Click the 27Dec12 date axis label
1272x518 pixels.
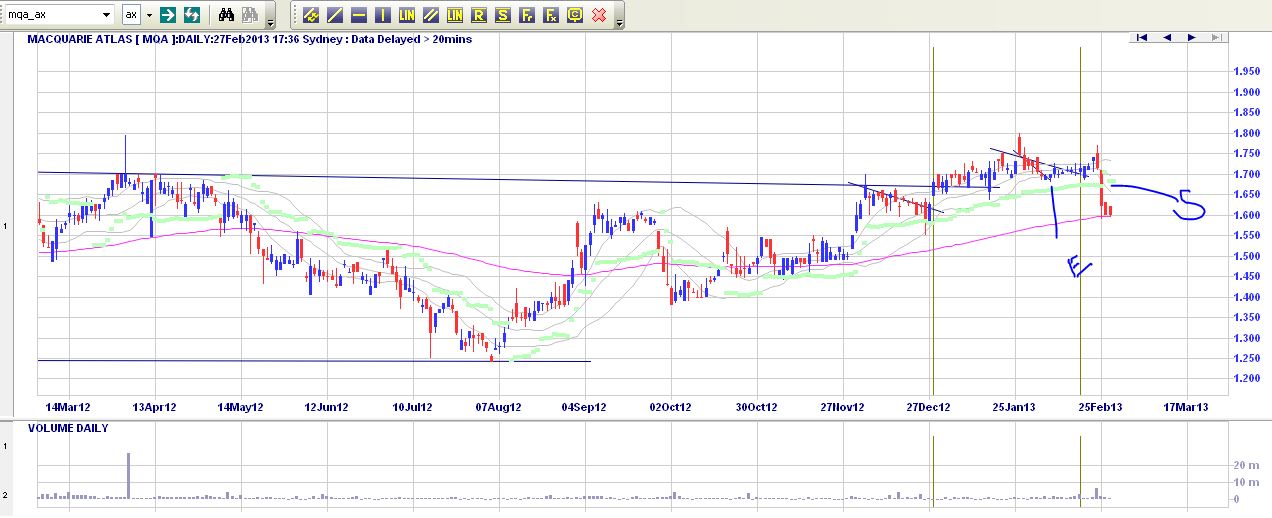coord(928,408)
